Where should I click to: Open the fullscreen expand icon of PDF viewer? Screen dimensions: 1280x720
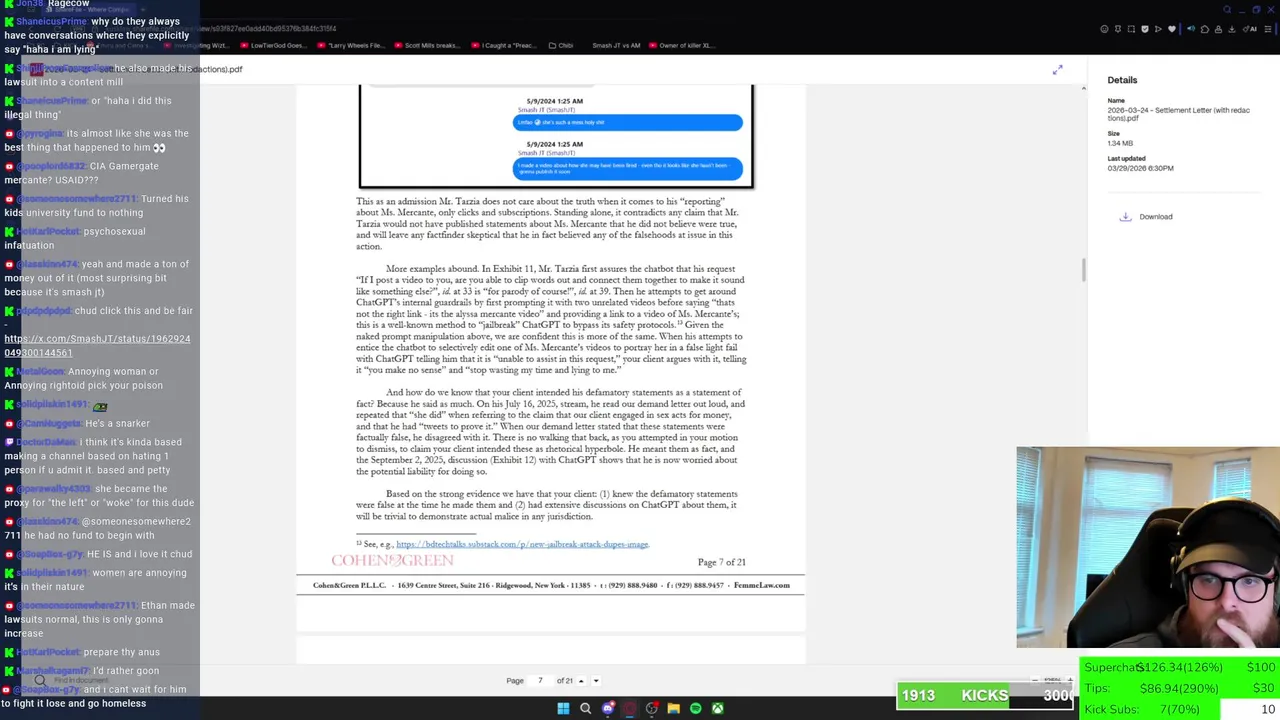(x=1057, y=70)
